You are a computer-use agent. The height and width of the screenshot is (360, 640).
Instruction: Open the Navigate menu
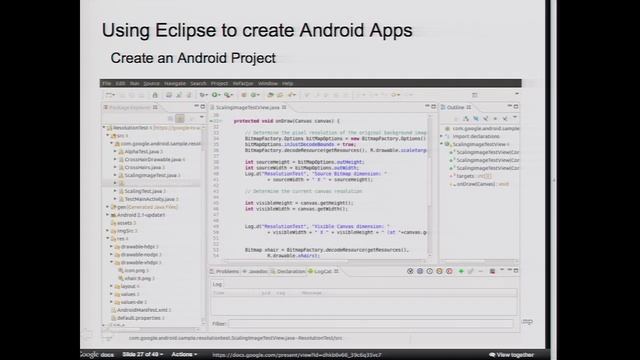point(175,83)
